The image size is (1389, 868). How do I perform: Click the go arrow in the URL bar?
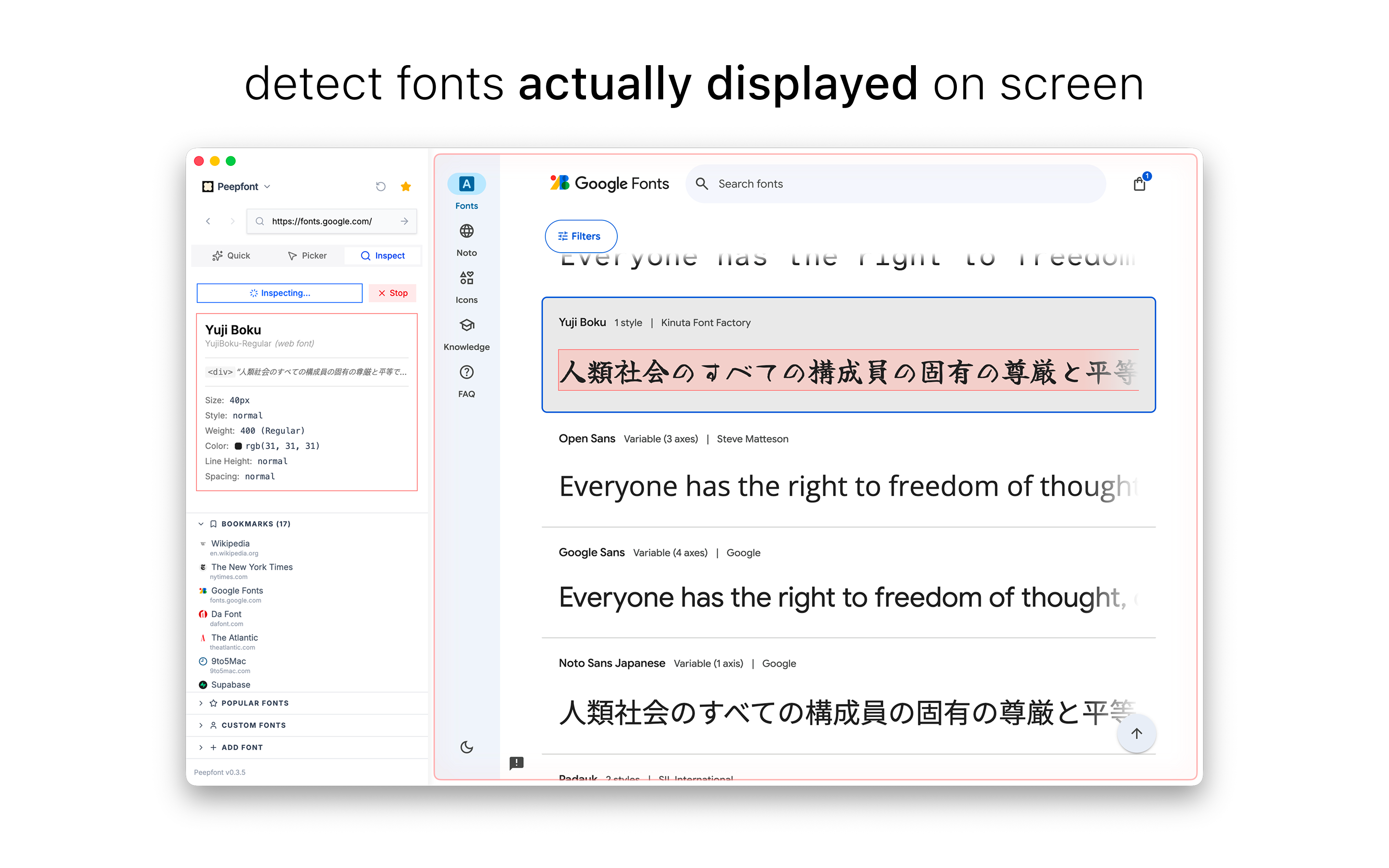coord(405,221)
